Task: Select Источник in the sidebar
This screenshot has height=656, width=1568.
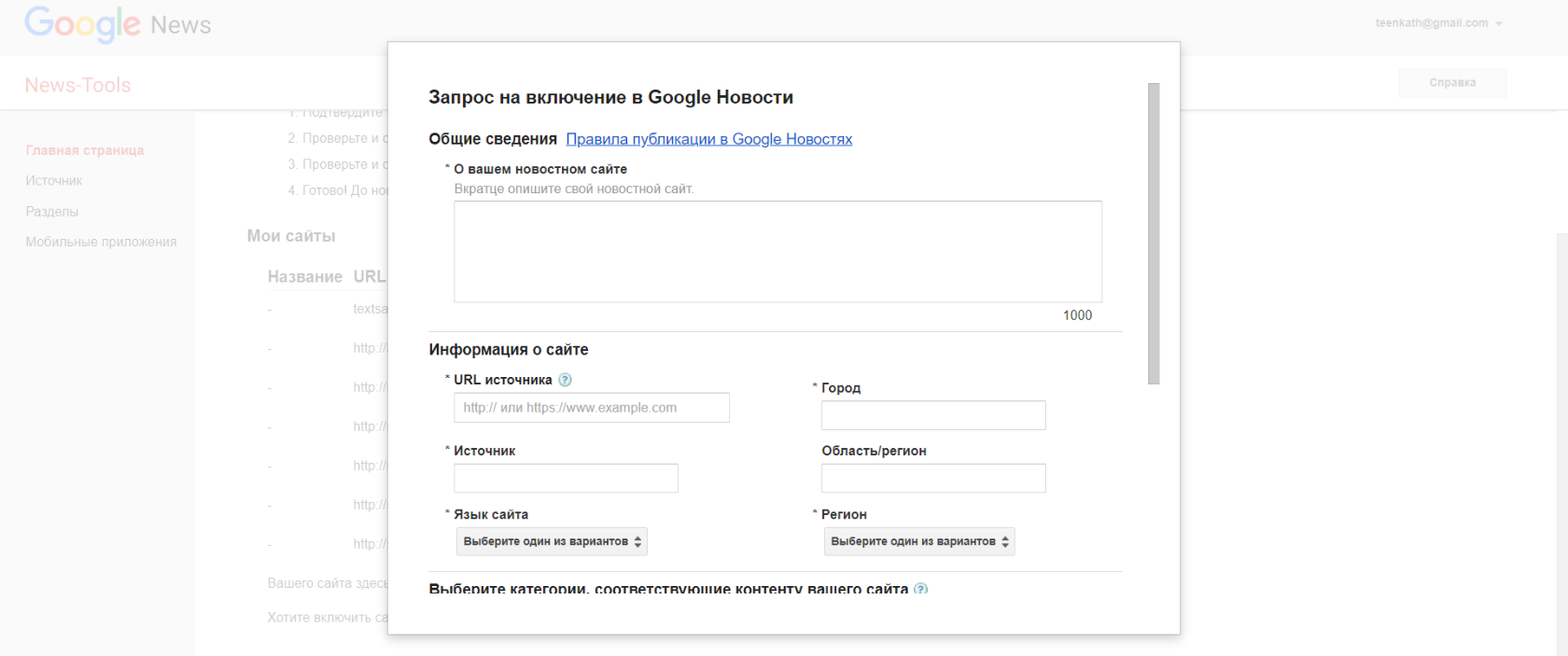Action: (x=54, y=181)
